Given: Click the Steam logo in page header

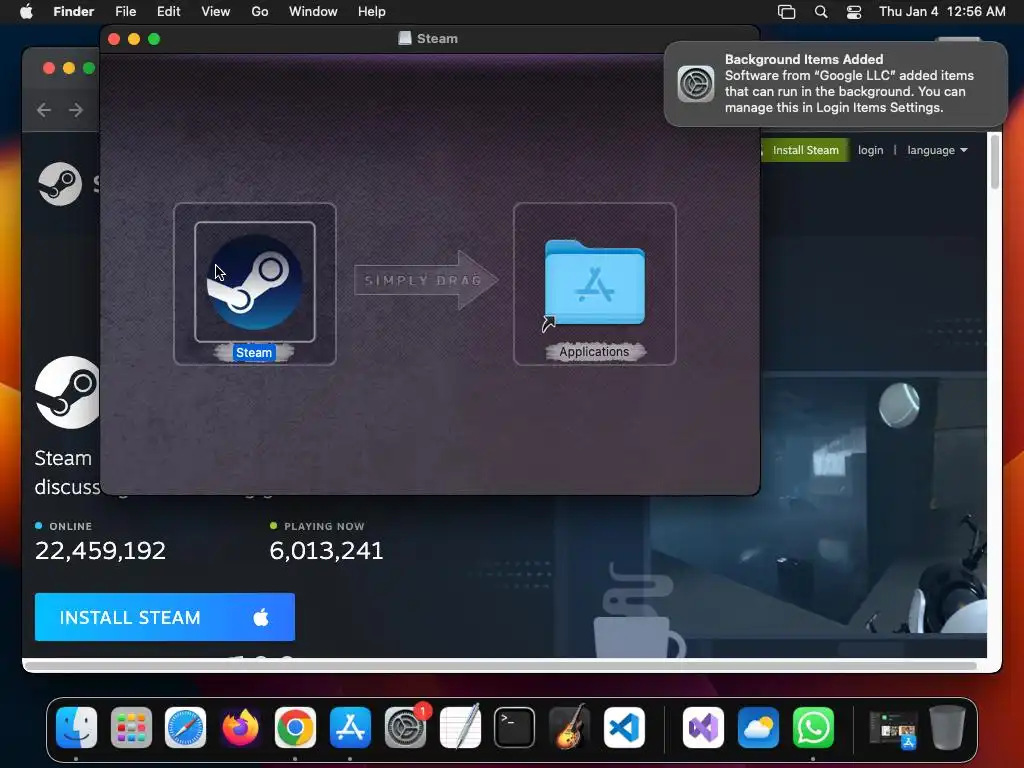Looking at the screenshot, I should pos(60,184).
